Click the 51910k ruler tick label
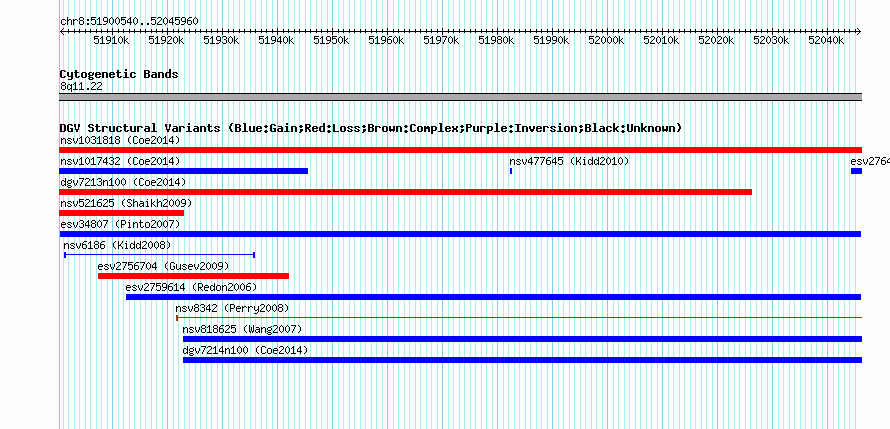 pos(111,40)
